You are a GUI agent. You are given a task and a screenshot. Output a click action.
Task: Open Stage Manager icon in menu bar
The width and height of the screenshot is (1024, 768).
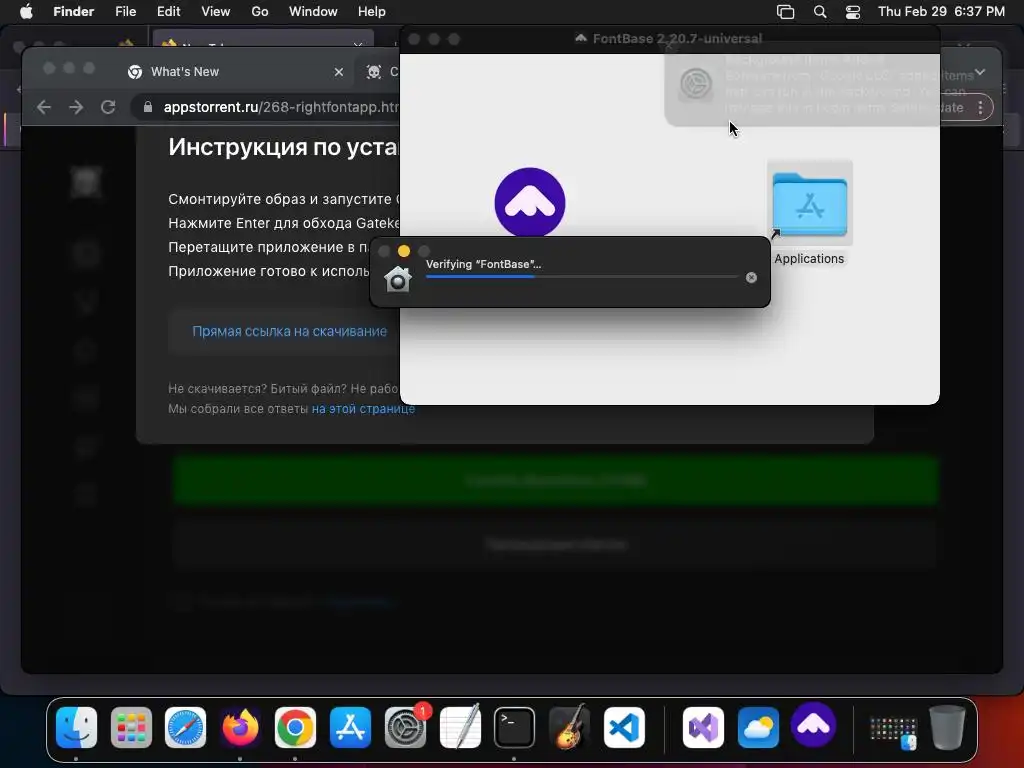786,12
